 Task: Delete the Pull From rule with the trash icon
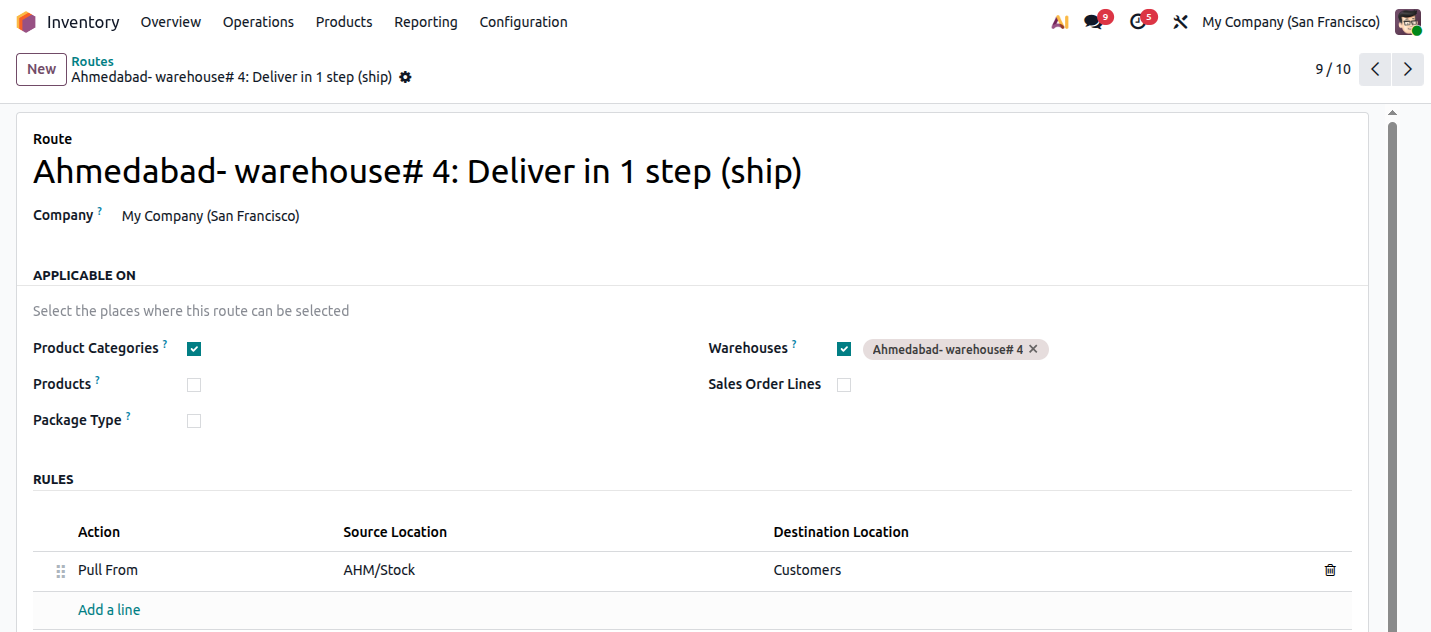pos(1330,570)
